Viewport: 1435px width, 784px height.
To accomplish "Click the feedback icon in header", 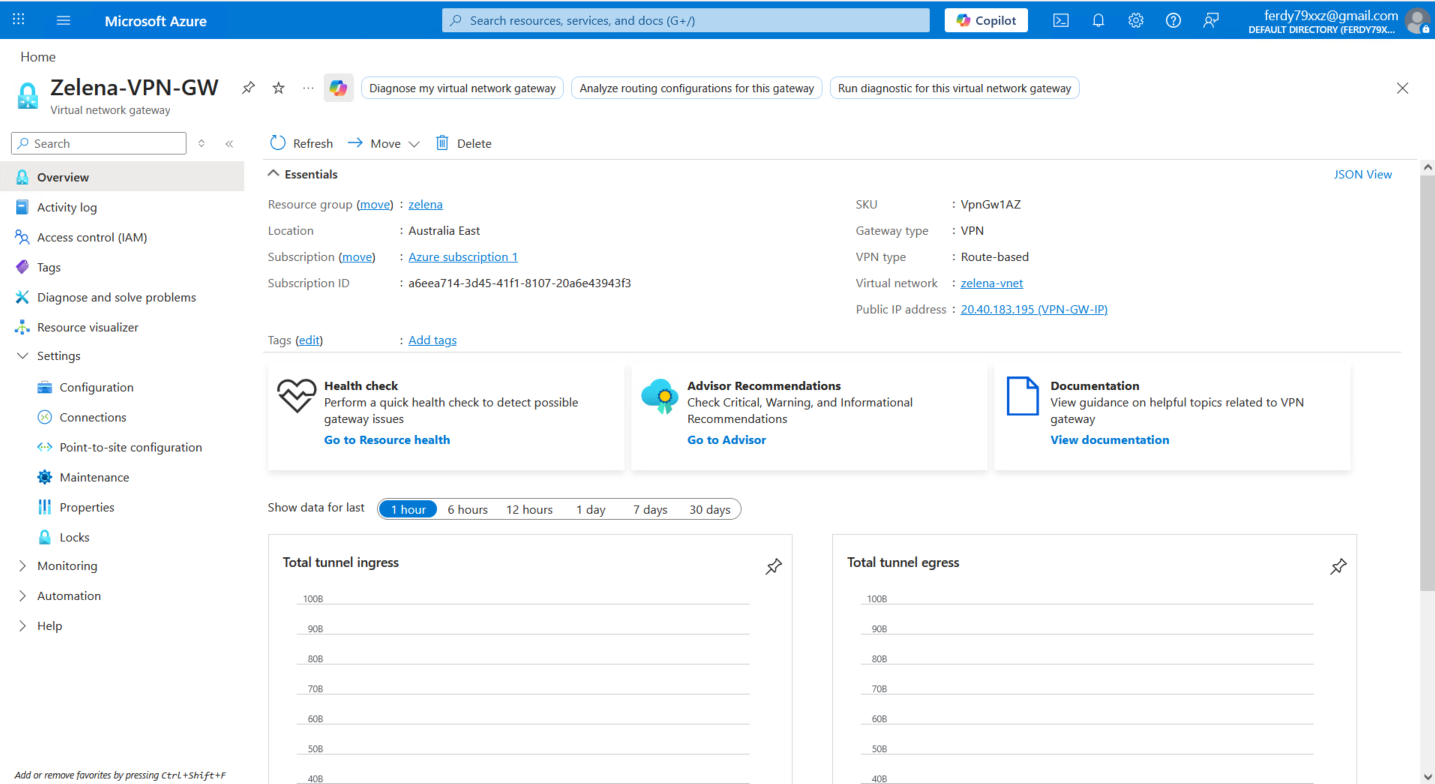I will tap(1211, 20).
